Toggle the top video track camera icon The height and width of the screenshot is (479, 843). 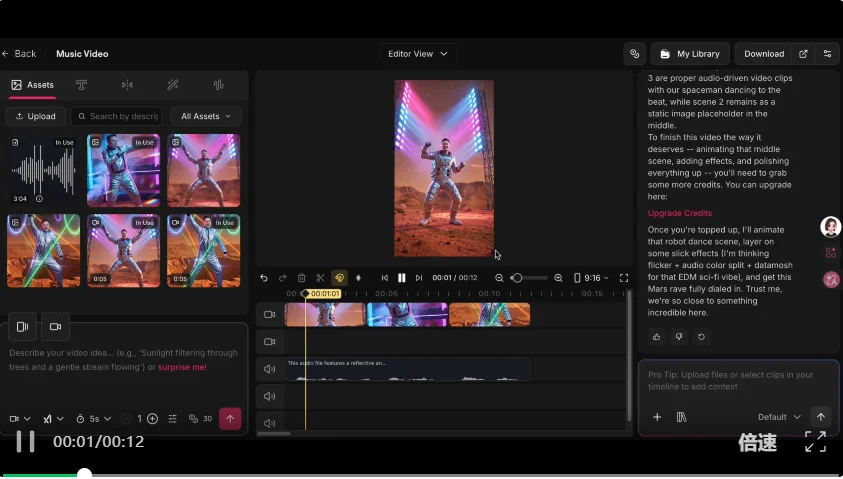click(269, 314)
